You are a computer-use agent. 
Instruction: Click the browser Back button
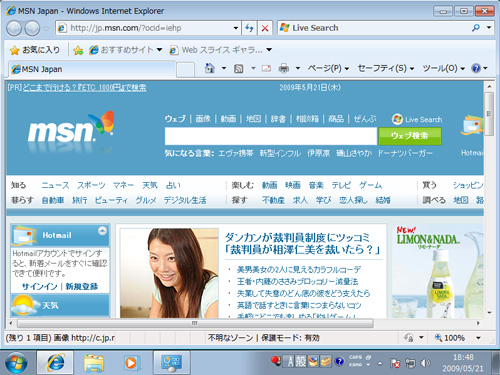(x=14, y=28)
